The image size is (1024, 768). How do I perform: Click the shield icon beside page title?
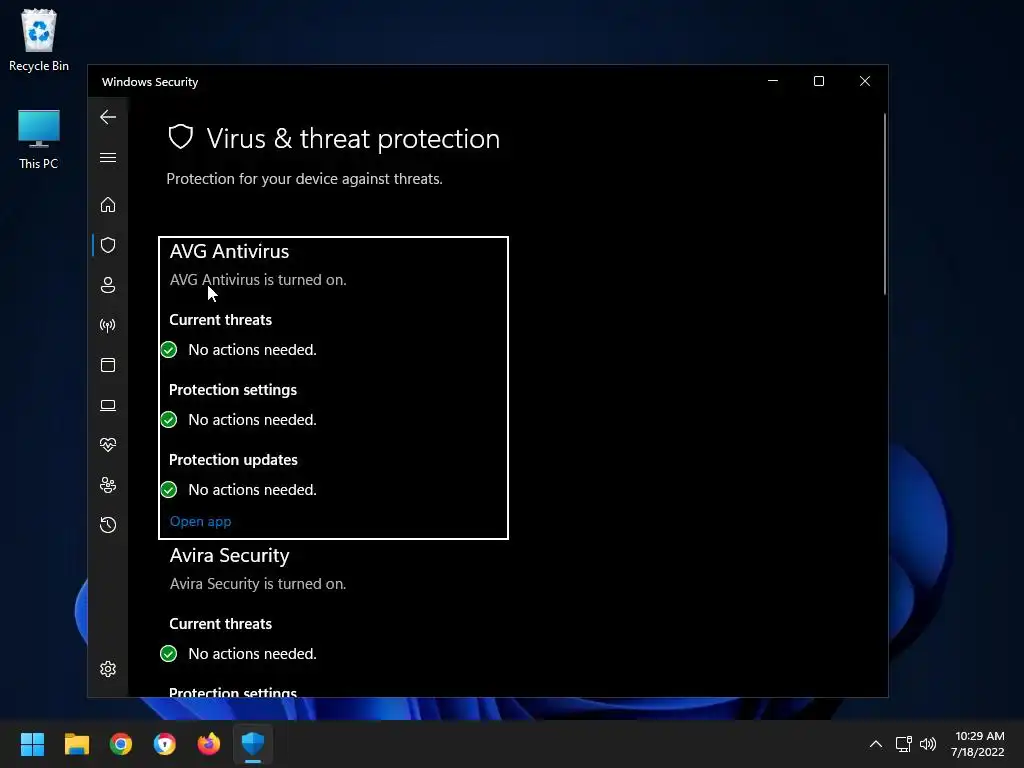click(x=181, y=137)
